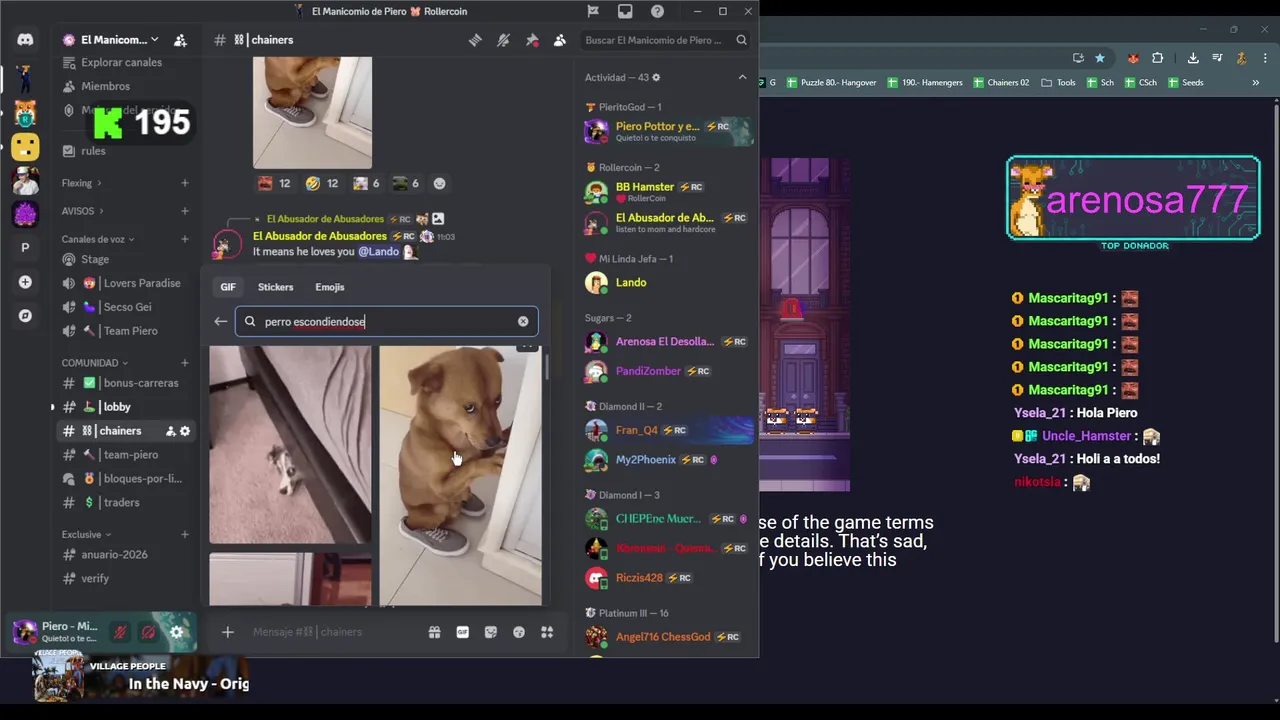Collapse the Actividad panel chevron
Screen dimensions: 1280x720
click(742, 77)
